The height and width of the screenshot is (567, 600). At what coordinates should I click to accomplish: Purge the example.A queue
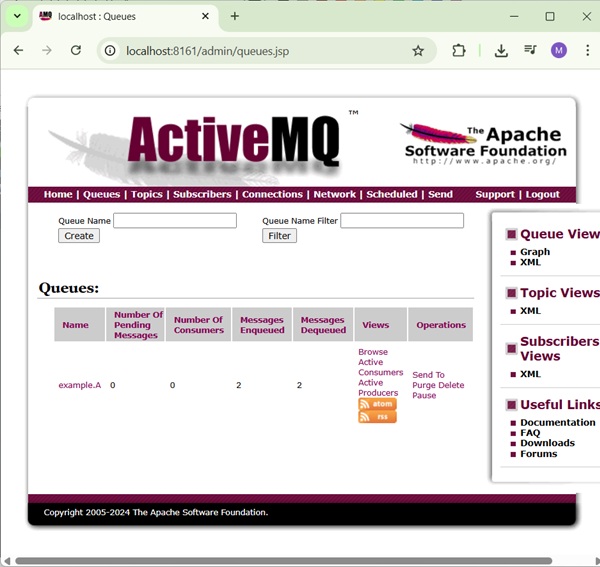[424, 385]
